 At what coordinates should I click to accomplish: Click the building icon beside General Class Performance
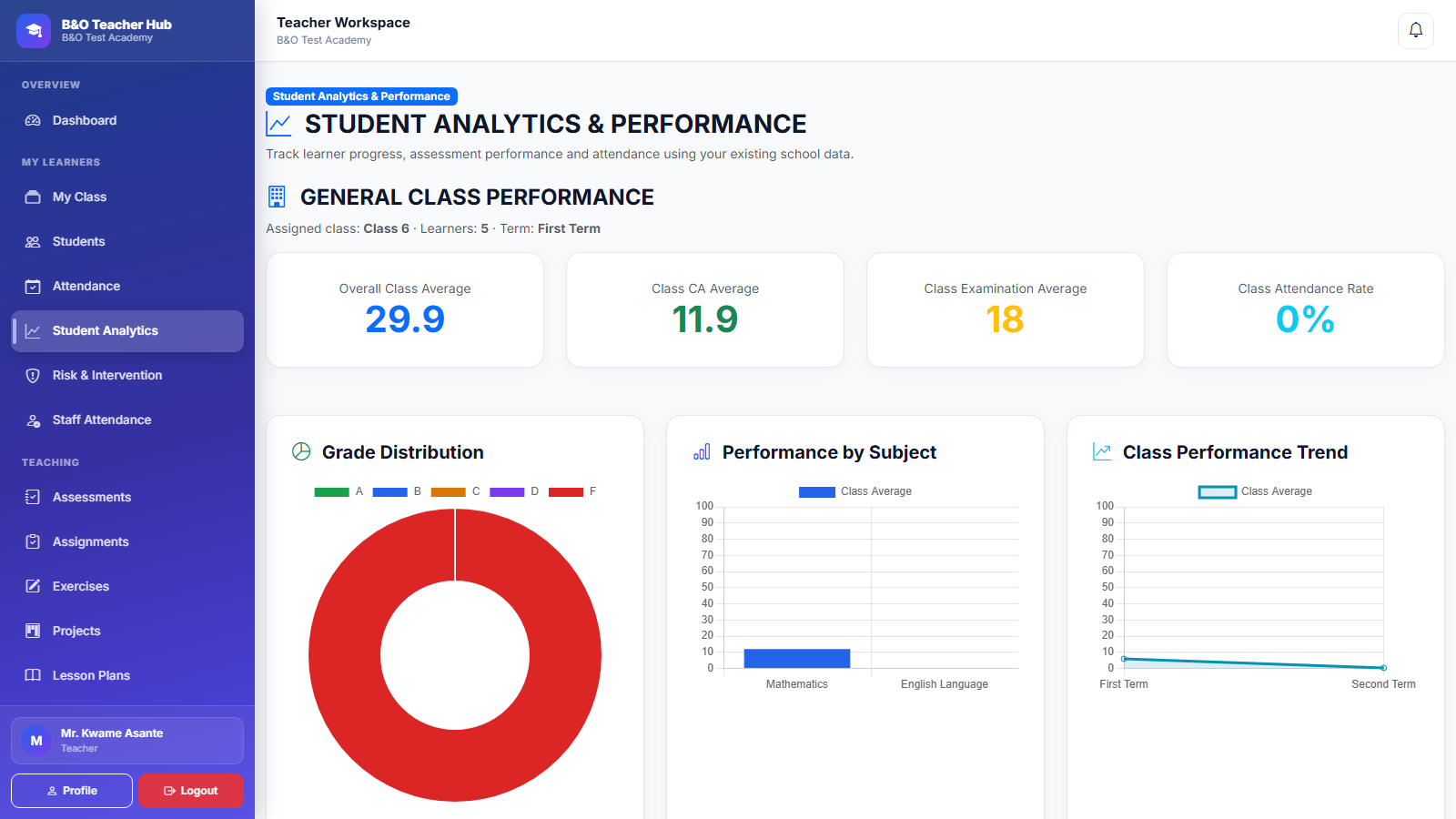pos(277,197)
